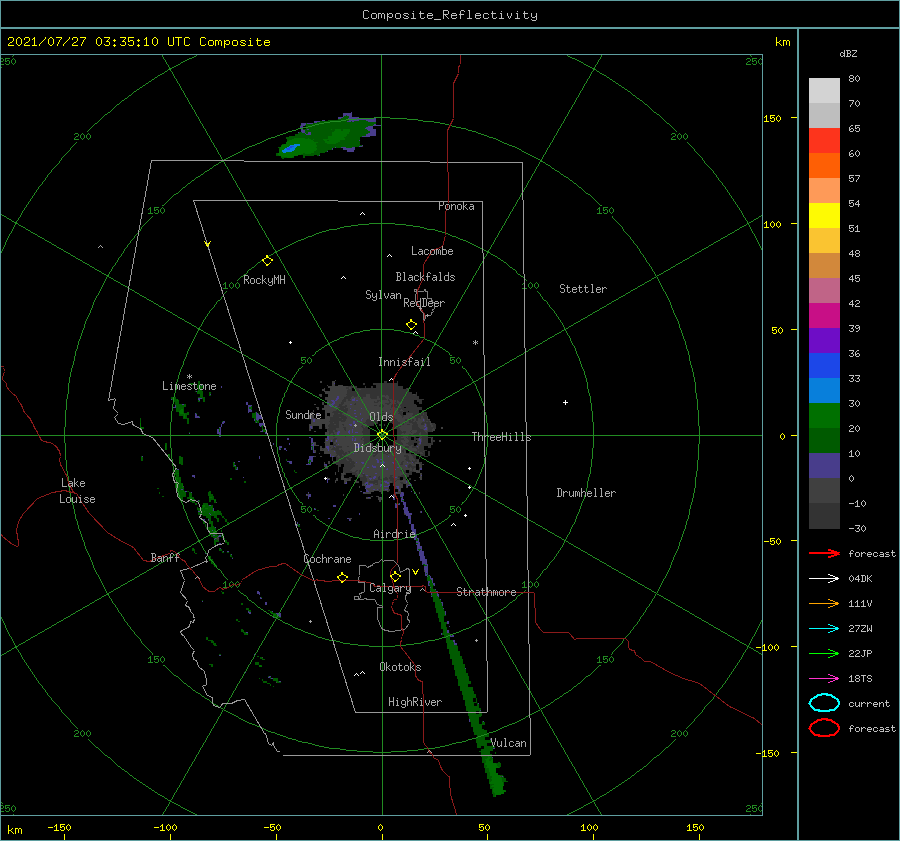Select the bright yellow 54 dBZ swatch
This screenshot has width=900, height=841.
coord(824,215)
